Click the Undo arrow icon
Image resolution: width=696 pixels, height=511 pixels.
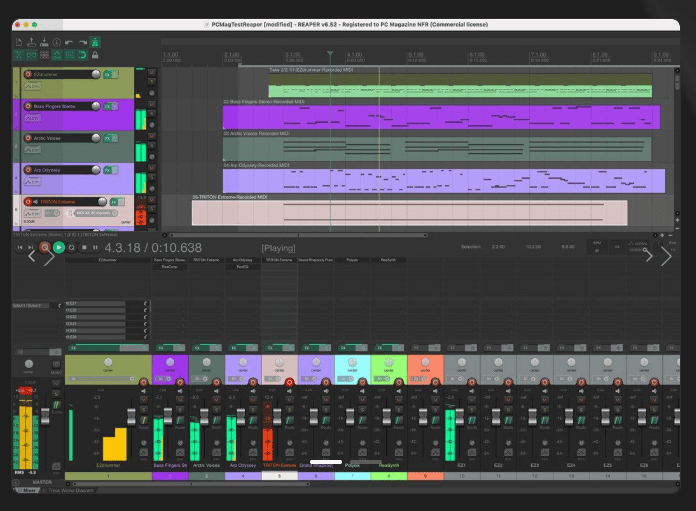point(69,42)
